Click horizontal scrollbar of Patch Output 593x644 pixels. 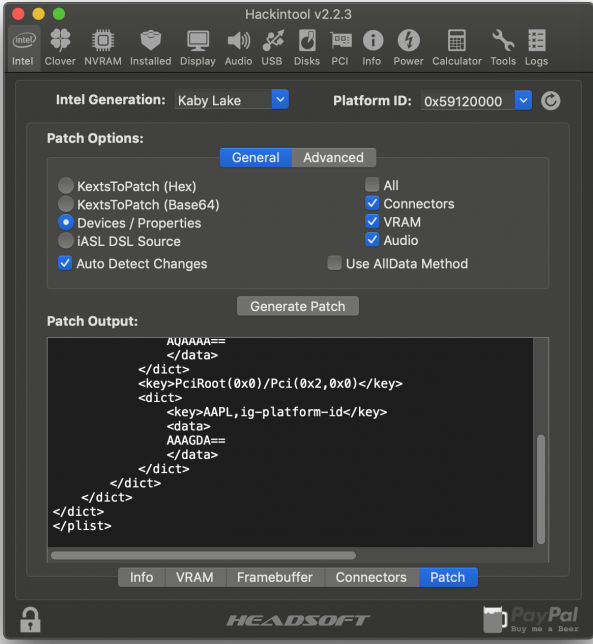point(203,556)
